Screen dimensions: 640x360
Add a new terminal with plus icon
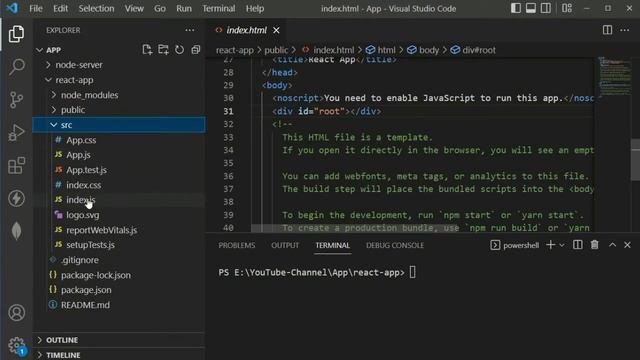click(x=551, y=245)
